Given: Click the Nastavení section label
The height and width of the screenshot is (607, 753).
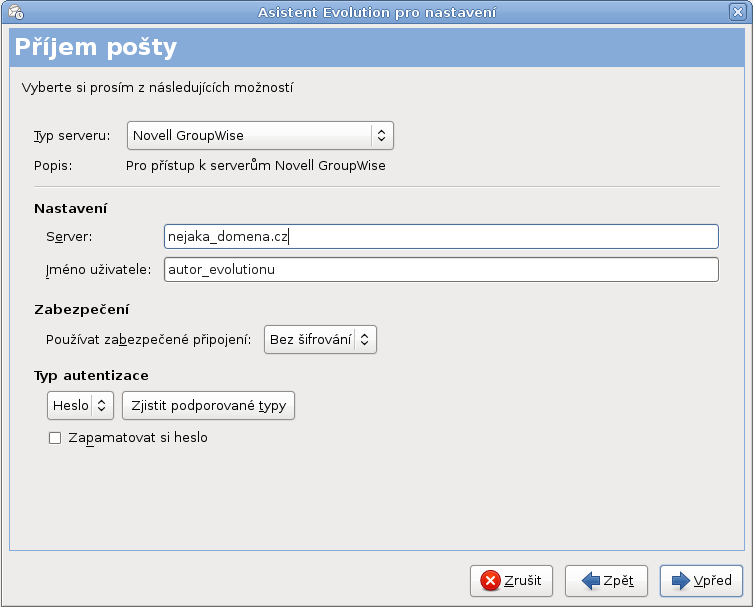Looking at the screenshot, I should point(71,208).
